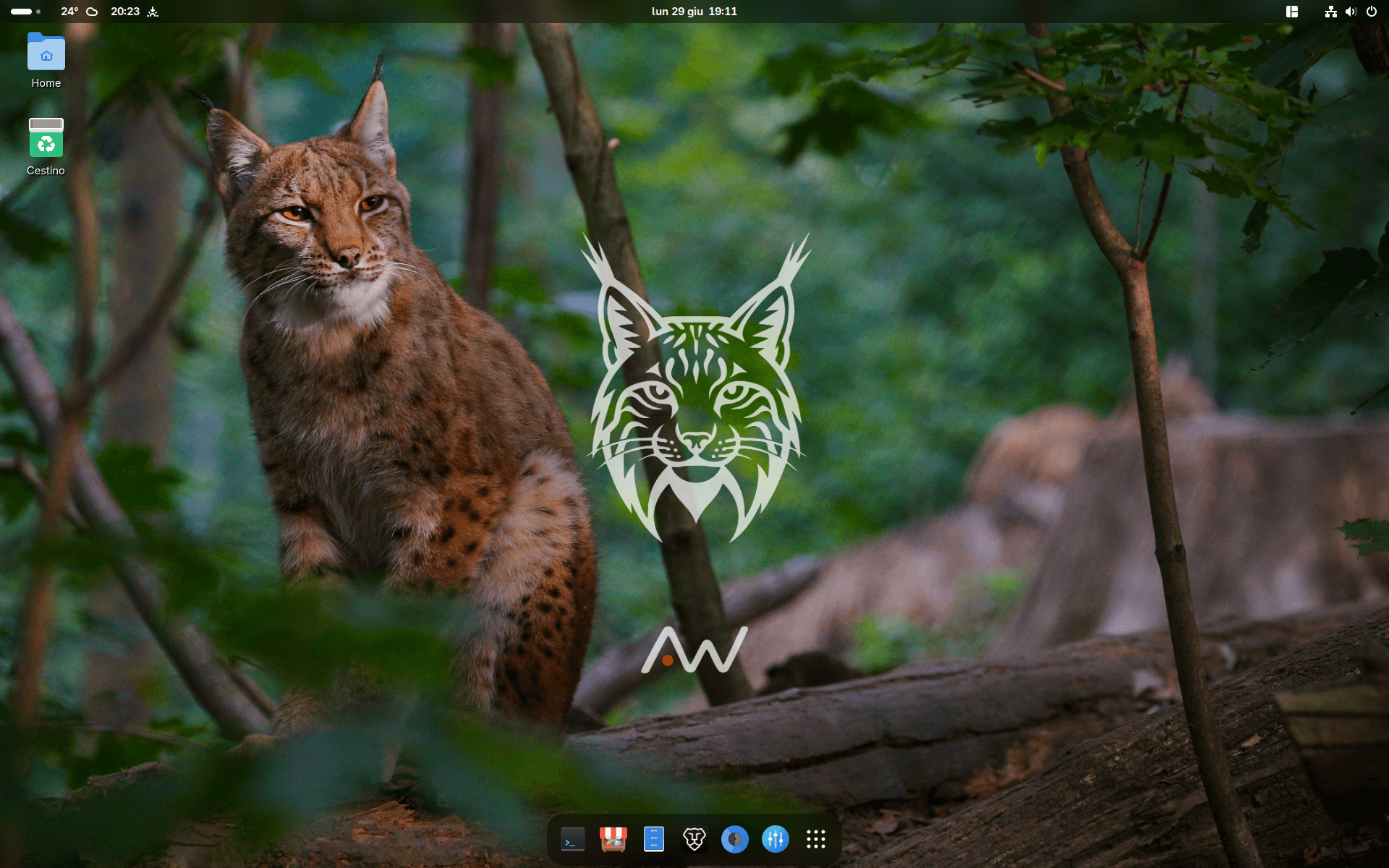Open the blue disk usage icon
This screenshot has height=868, width=1389.
734,839
